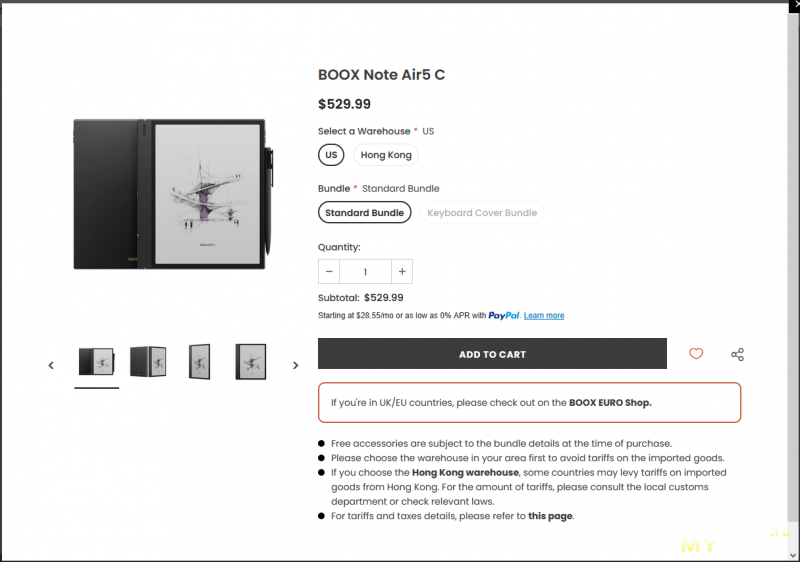Select the US warehouse option
This screenshot has width=800, height=562.
(x=331, y=155)
